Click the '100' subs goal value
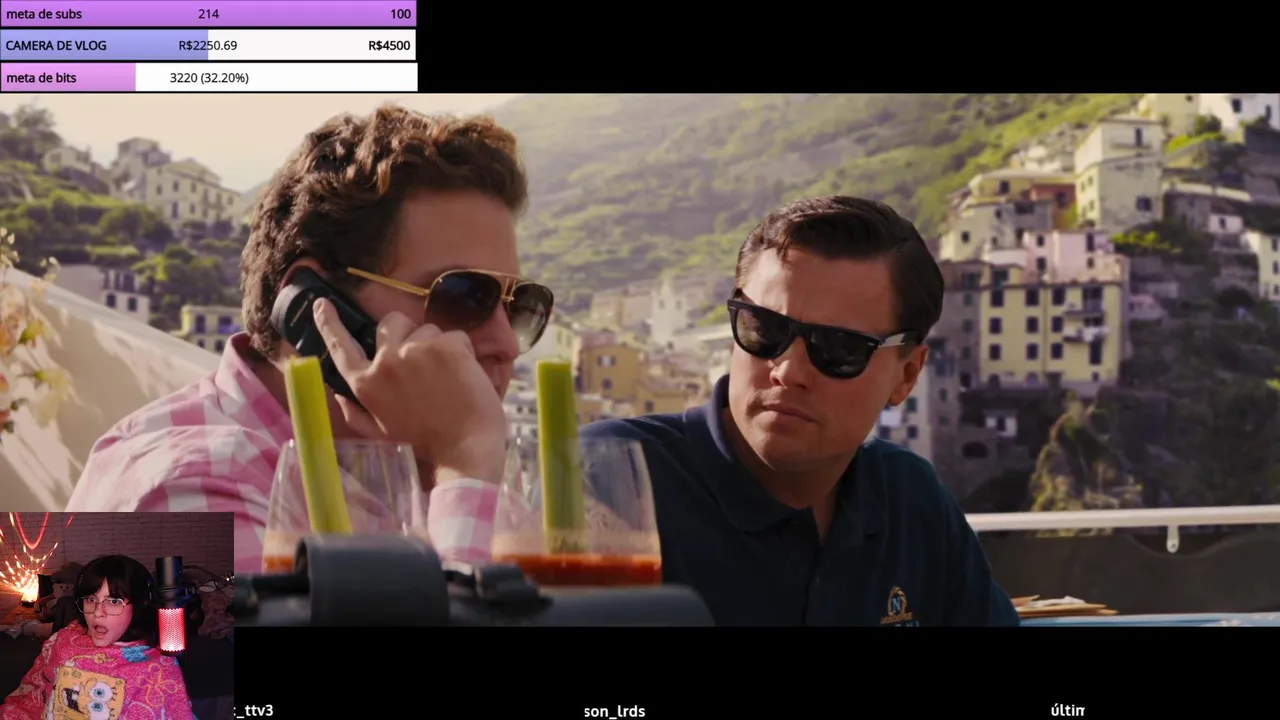This screenshot has height=720, width=1280. pos(400,14)
